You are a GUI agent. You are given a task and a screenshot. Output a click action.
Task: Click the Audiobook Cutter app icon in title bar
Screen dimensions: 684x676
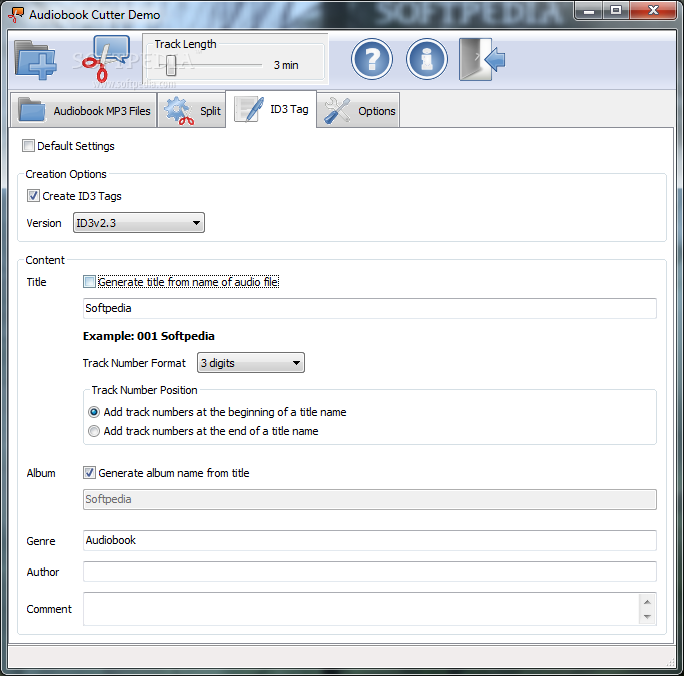[x=16, y=14]
